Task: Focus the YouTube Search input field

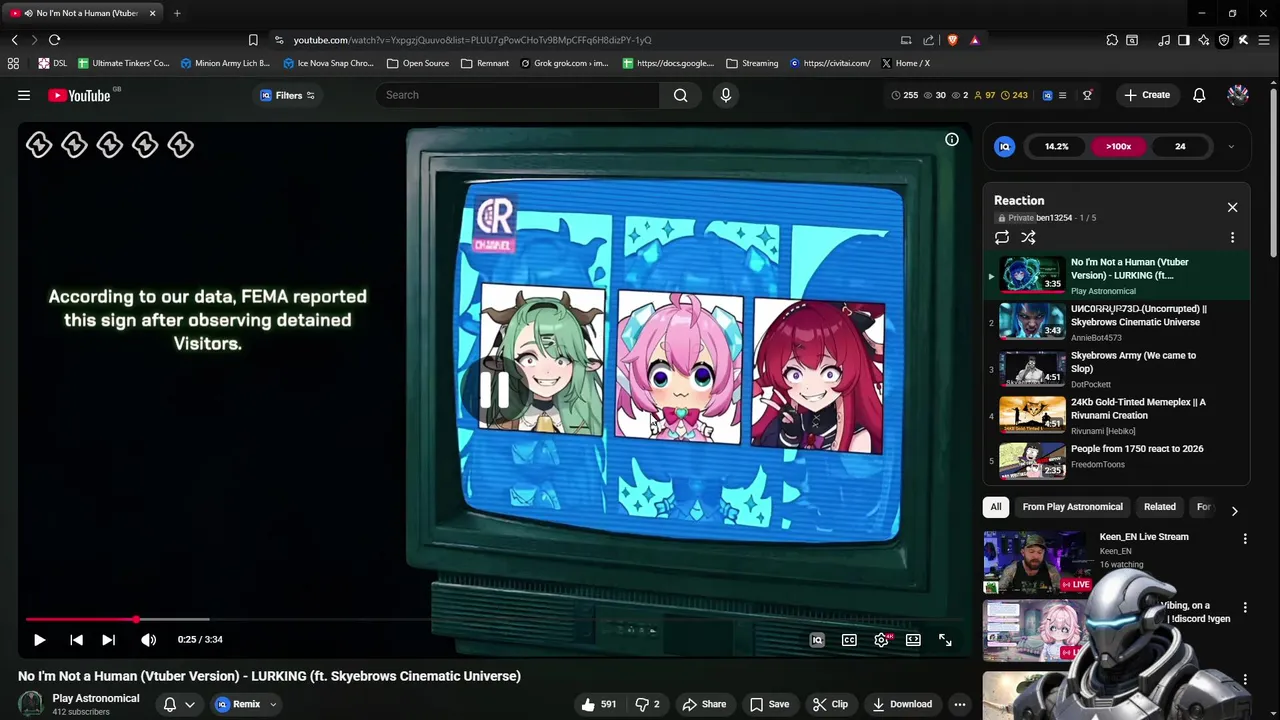Action: click(518, 95)
